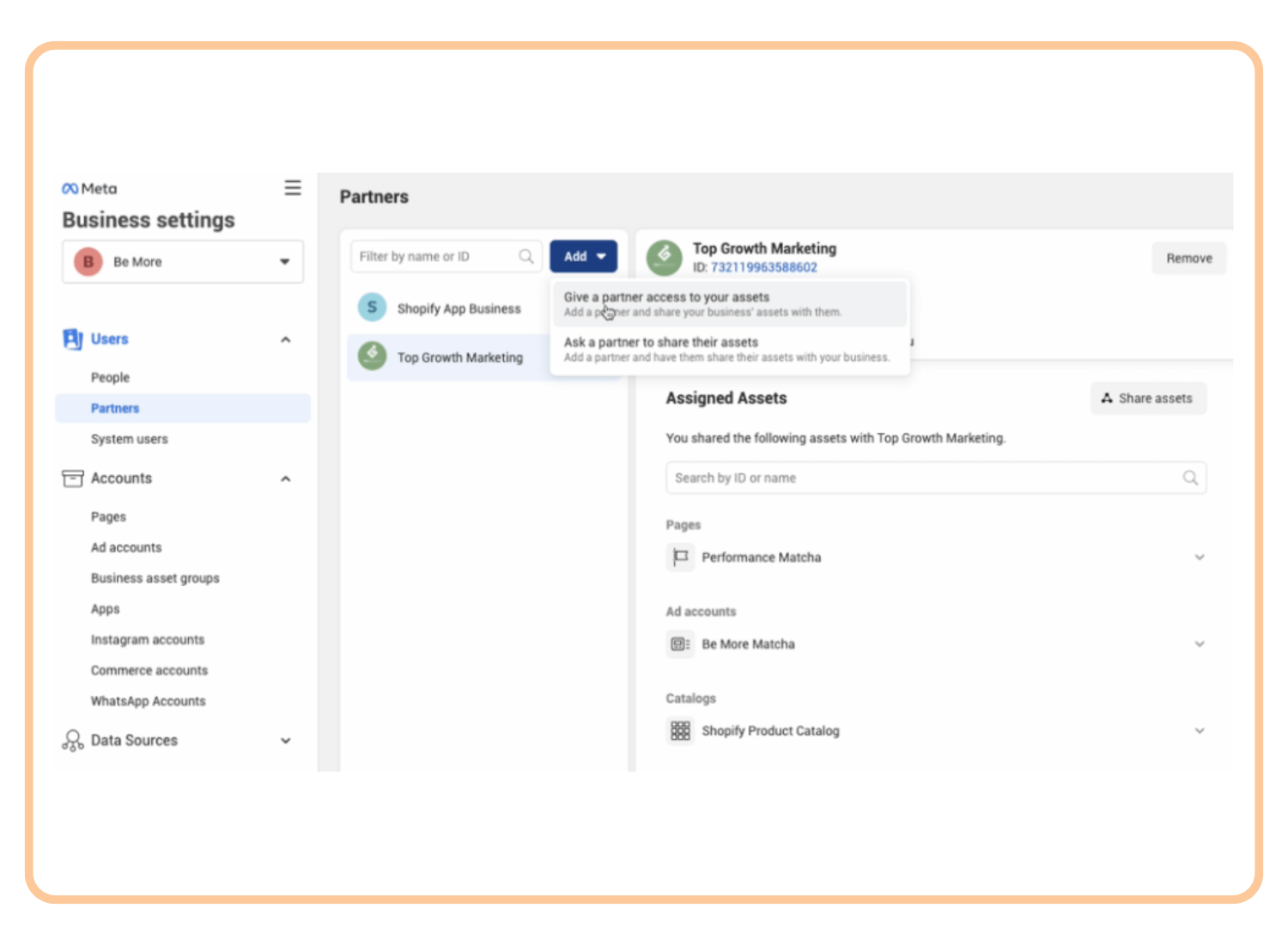
Task: Click the Shopify Product Catalog name
Action: (x=771, y=731)
